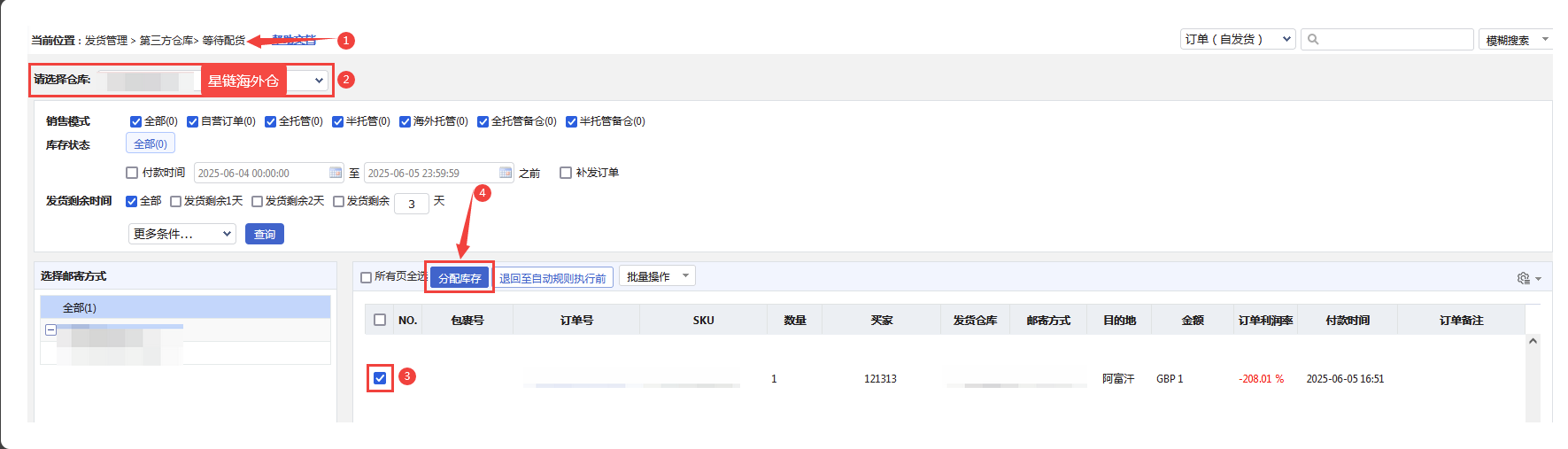The width and height of the screenshot is (1568, 449).
Task: Click the magnifier icon in search box
Action: coord(1314,40)
